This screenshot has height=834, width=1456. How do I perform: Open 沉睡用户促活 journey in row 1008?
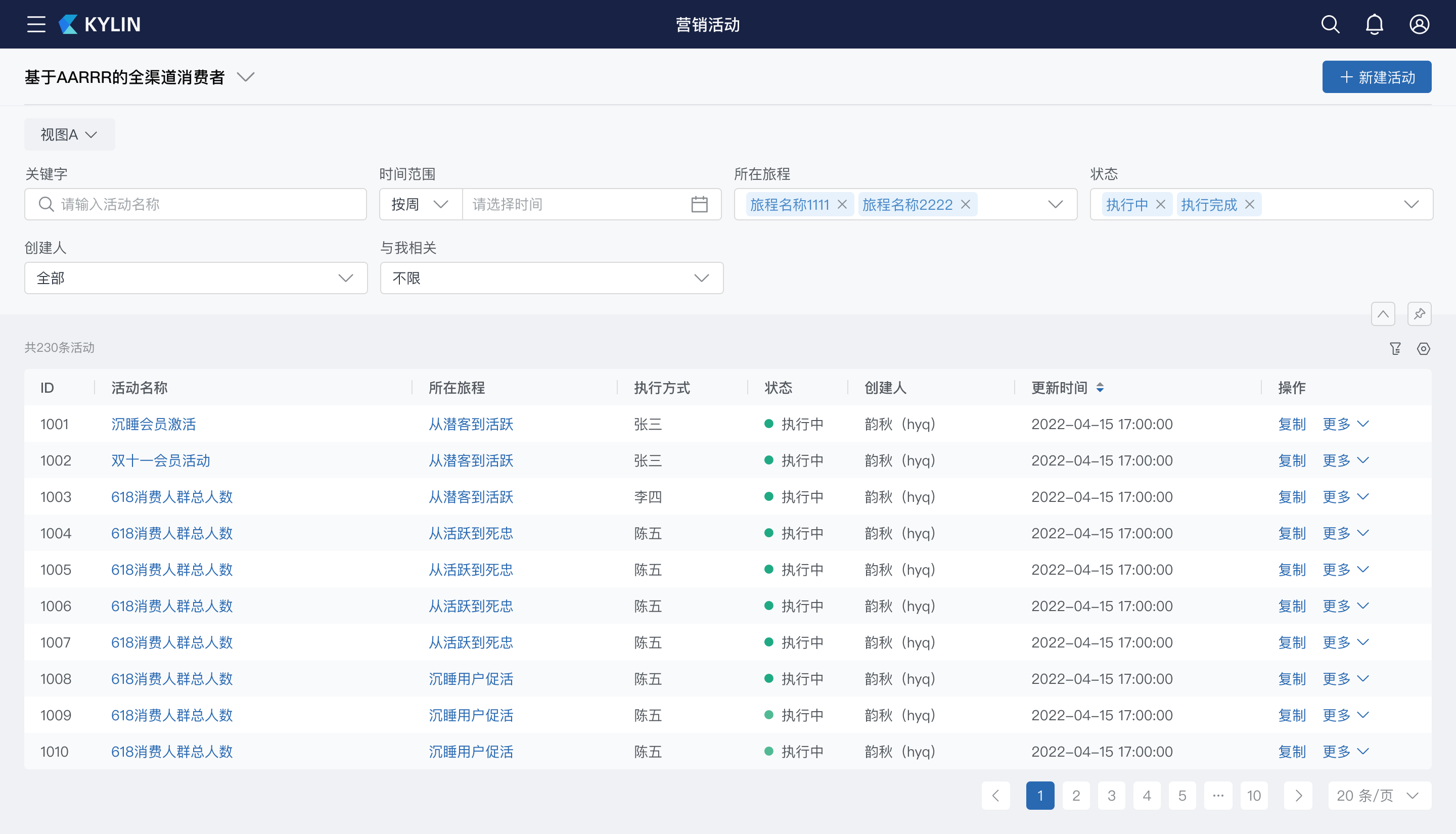[471, 679]
